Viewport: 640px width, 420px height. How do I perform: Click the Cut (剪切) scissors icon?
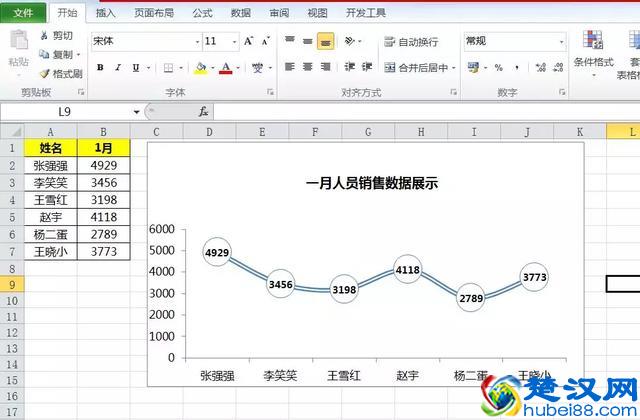tap(44, 36)
